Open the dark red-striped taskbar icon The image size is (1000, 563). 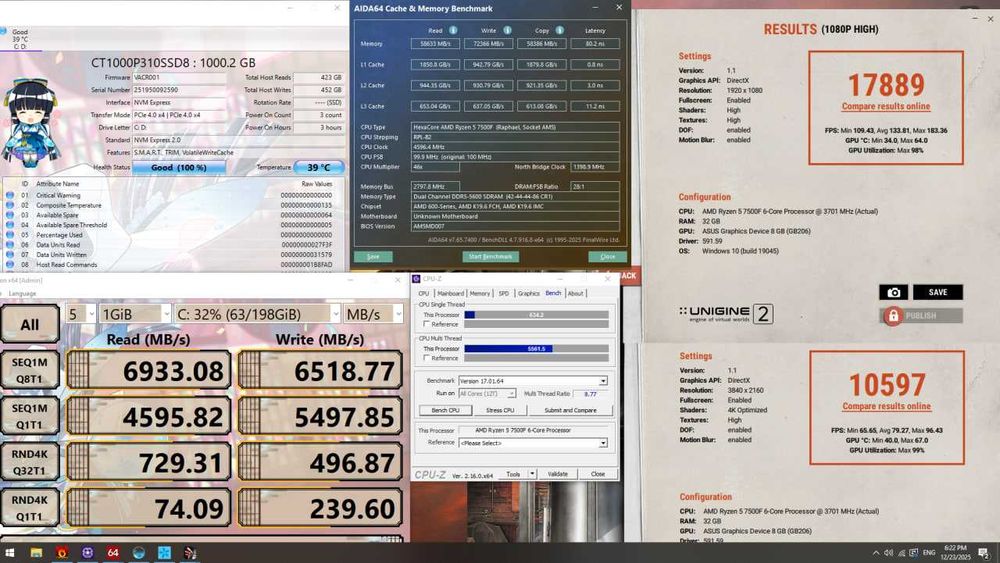(x=189, y=553)
